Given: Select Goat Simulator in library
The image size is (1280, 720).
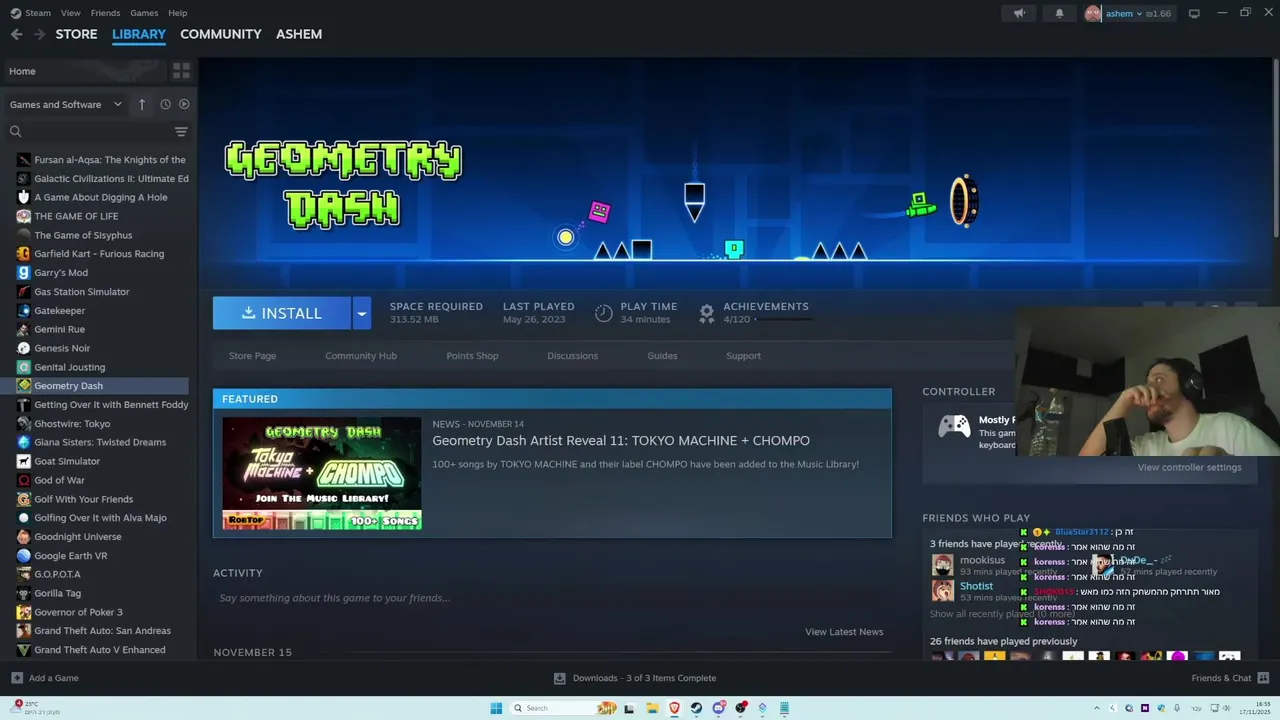Looking at the screenshot, I should [x=67, y=461].
